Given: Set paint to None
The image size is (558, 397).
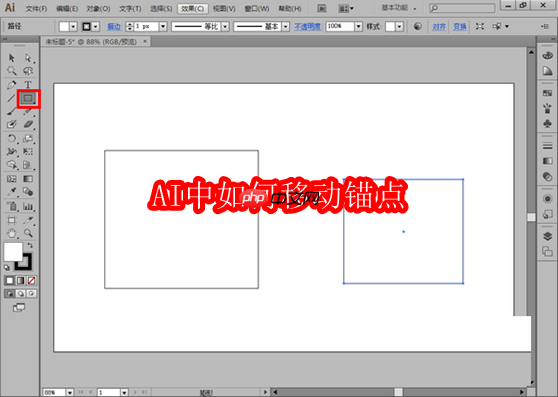Looking at the screenshot, I should [31, 281].
